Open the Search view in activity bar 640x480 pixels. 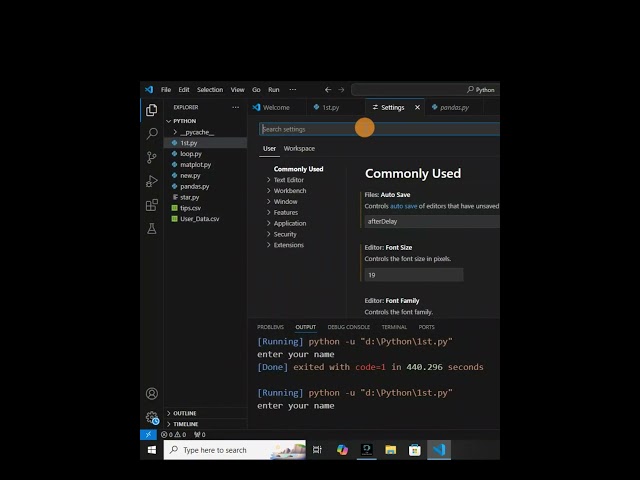[152, 133]
